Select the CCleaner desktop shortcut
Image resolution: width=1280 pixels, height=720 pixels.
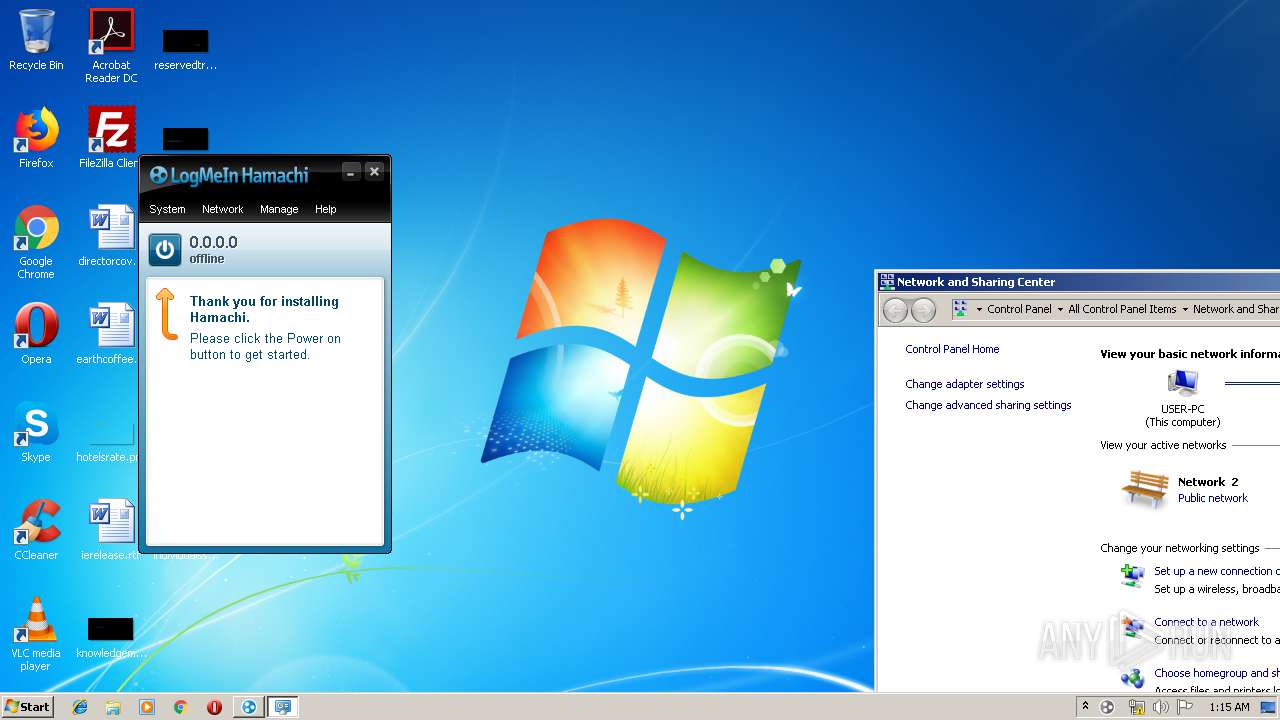click(x=36, y=530)
